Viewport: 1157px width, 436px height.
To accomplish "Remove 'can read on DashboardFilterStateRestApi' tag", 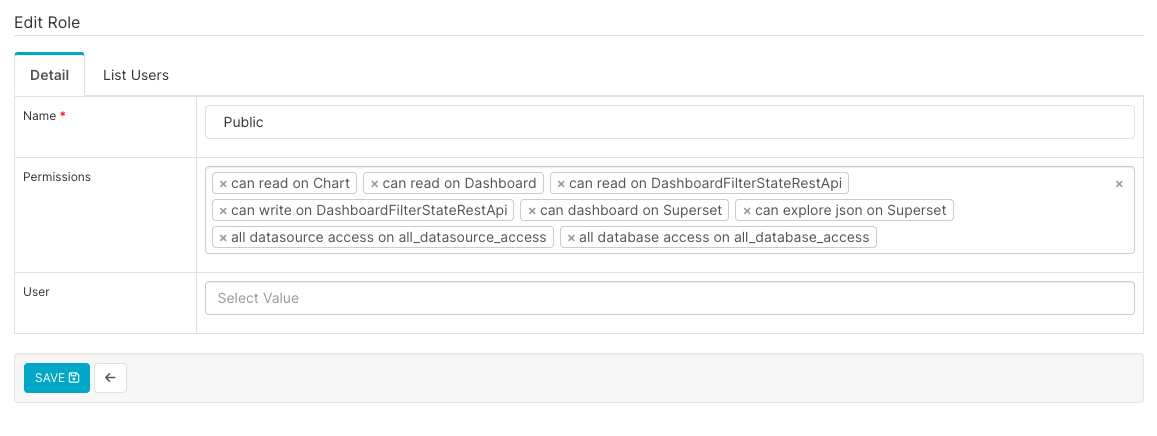I will [561, 184].
